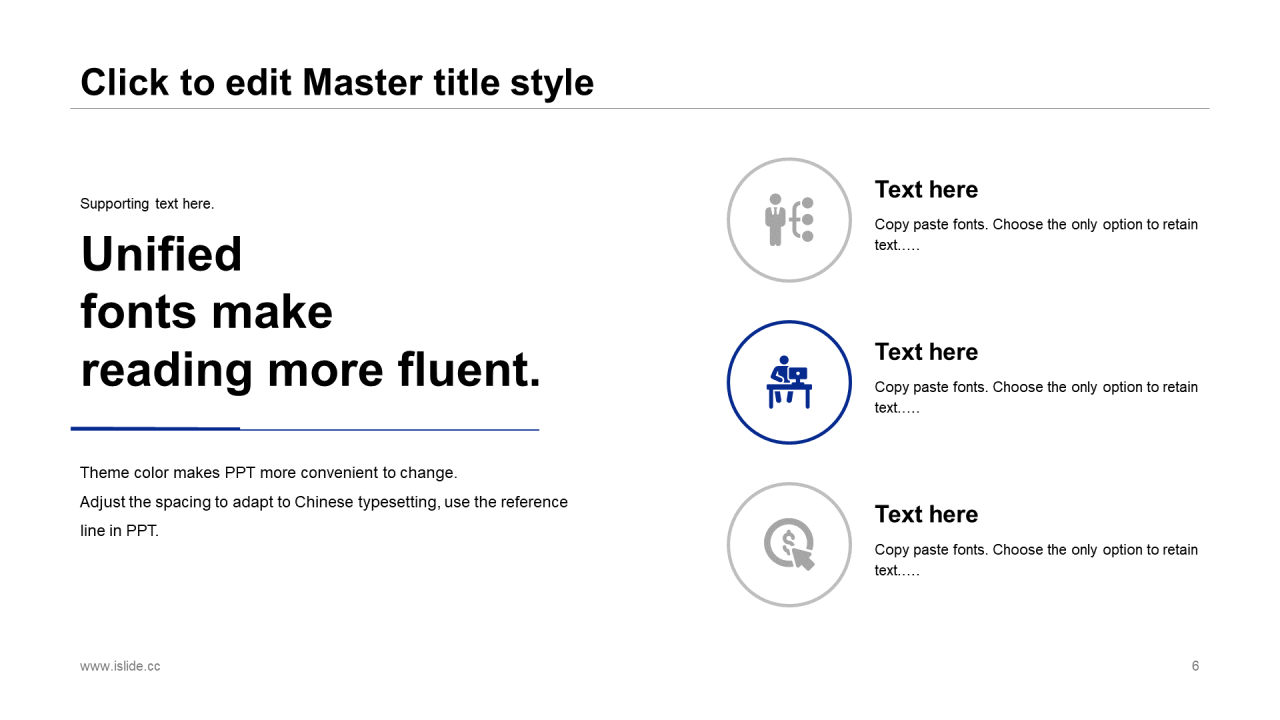Click the businessman org chart icon

tap(789, 219)
